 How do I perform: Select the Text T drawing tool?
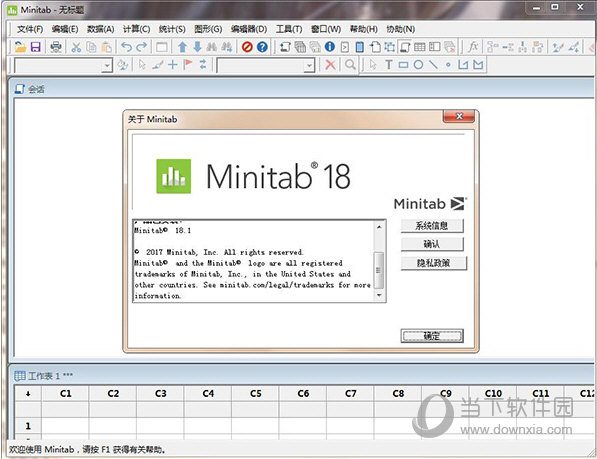point(388,65)
